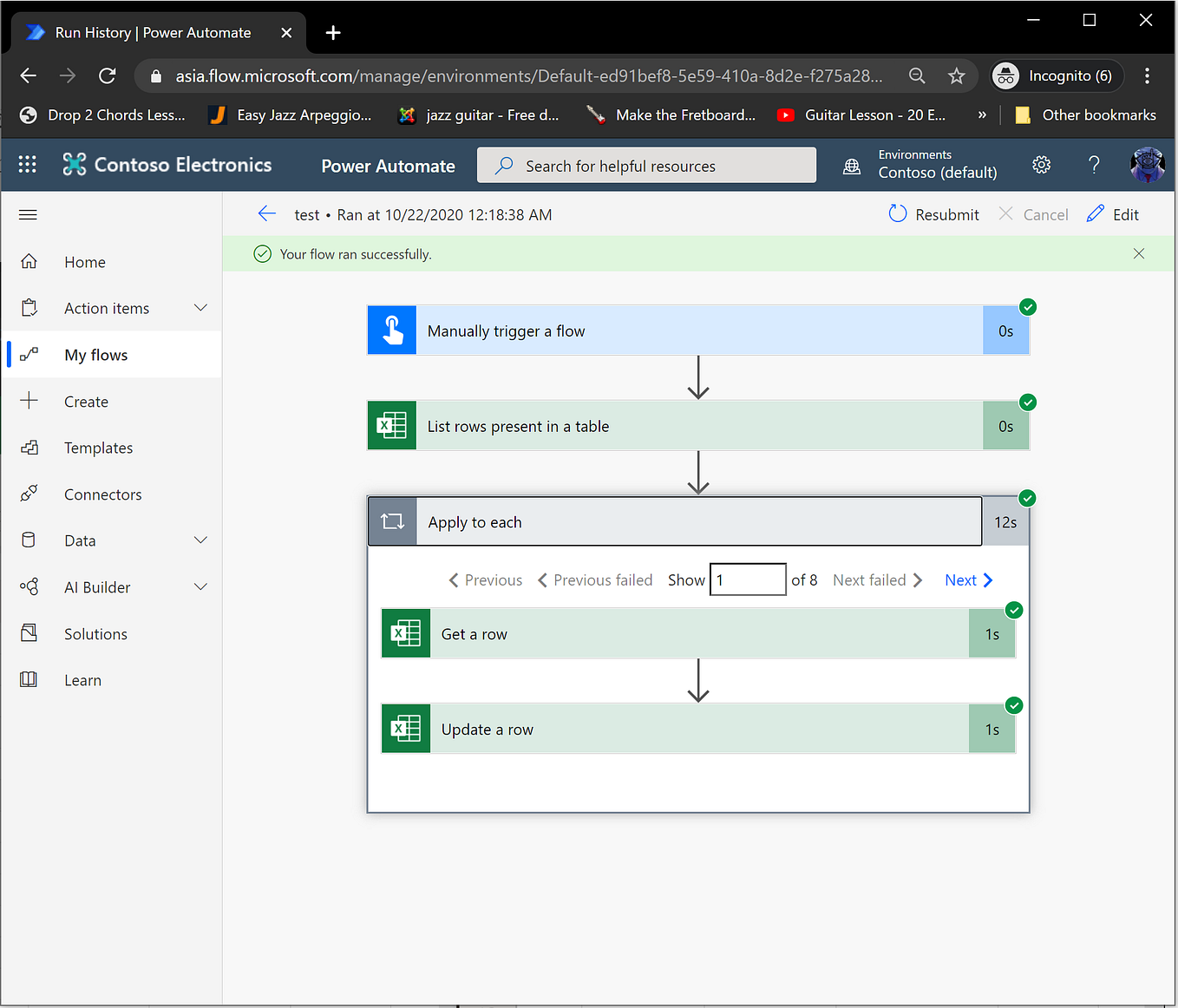Click the Search for helpful resources box
This screenshot has width=1178, height=1008.
pyautogui.click(x=646, y=165)
